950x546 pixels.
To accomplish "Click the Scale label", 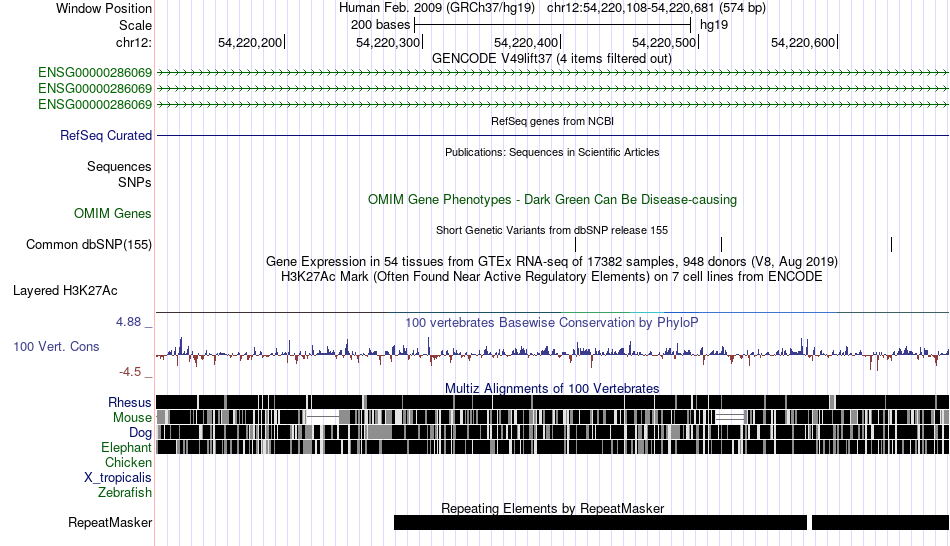I will point(135,25).
